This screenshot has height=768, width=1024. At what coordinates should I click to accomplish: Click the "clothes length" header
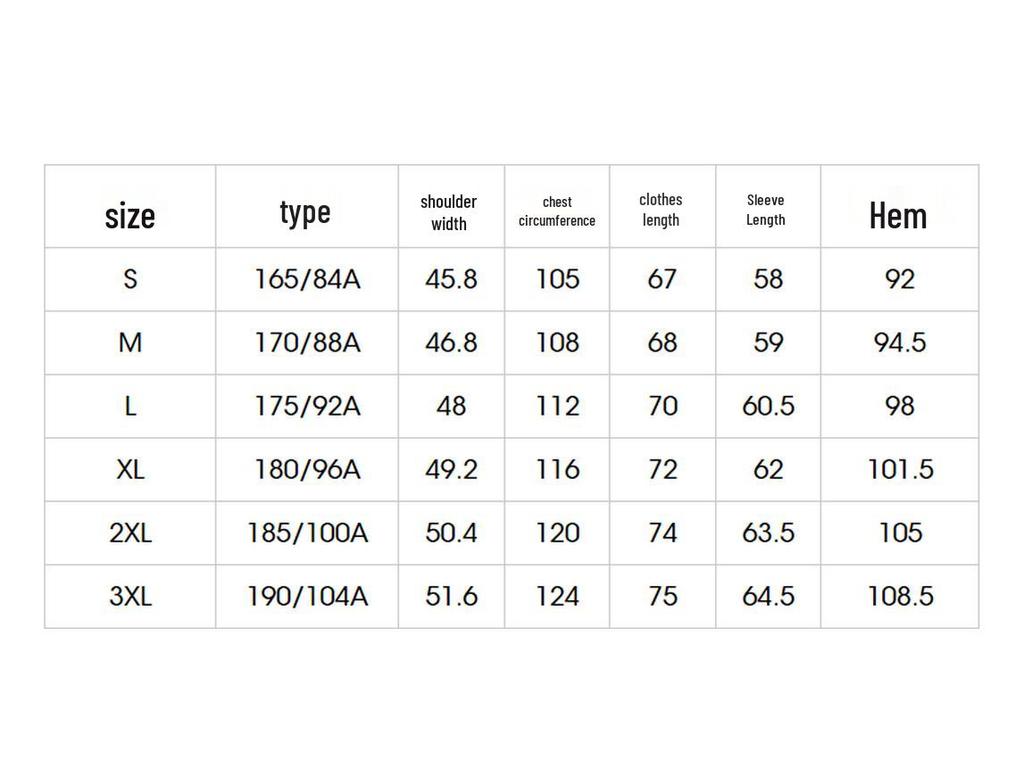pos(661,210)
